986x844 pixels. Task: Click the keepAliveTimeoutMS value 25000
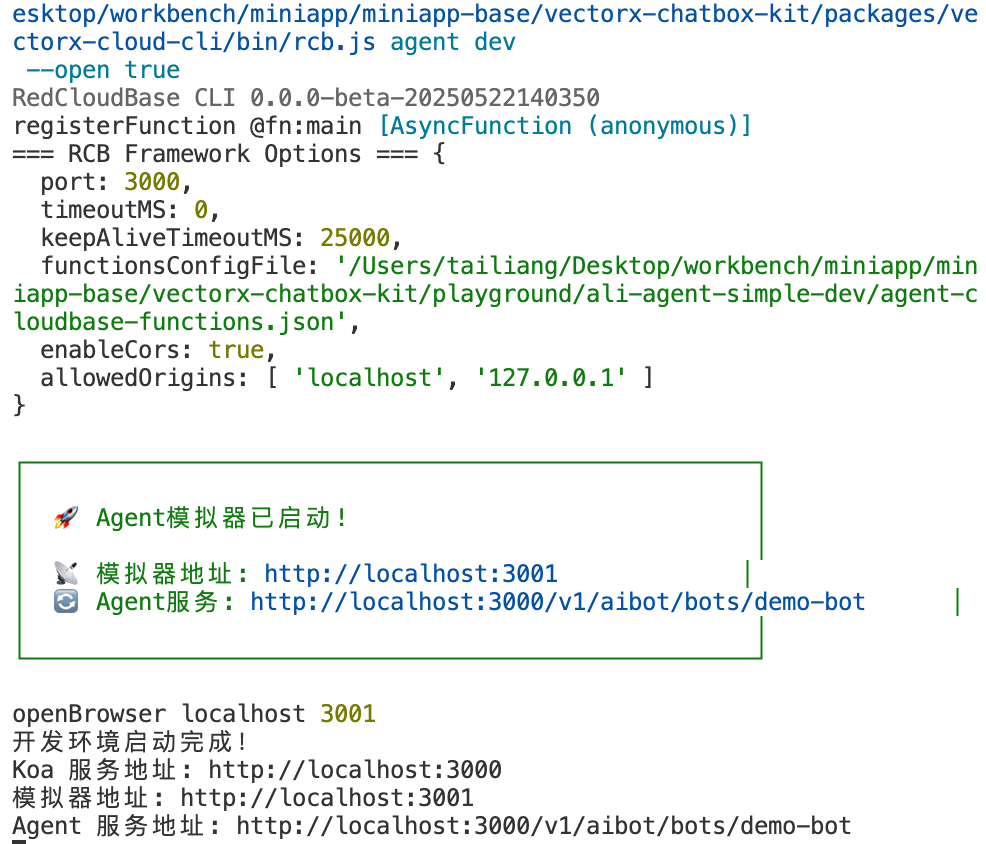tap(355, 238)
